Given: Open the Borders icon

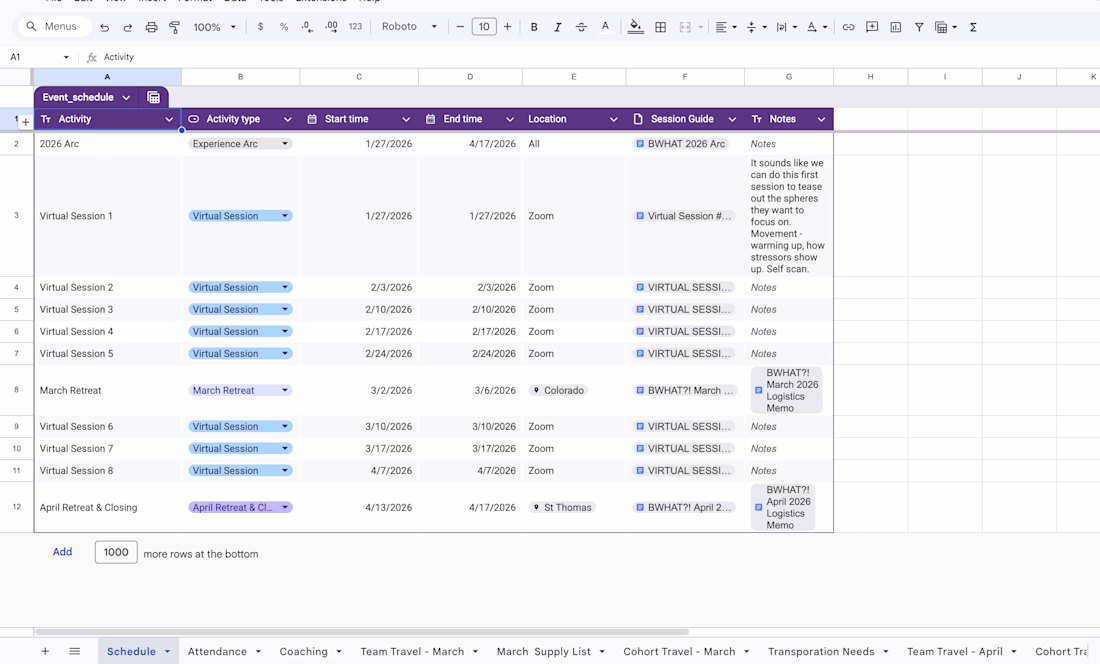Looking at the screenshot, I should [660, 27].
